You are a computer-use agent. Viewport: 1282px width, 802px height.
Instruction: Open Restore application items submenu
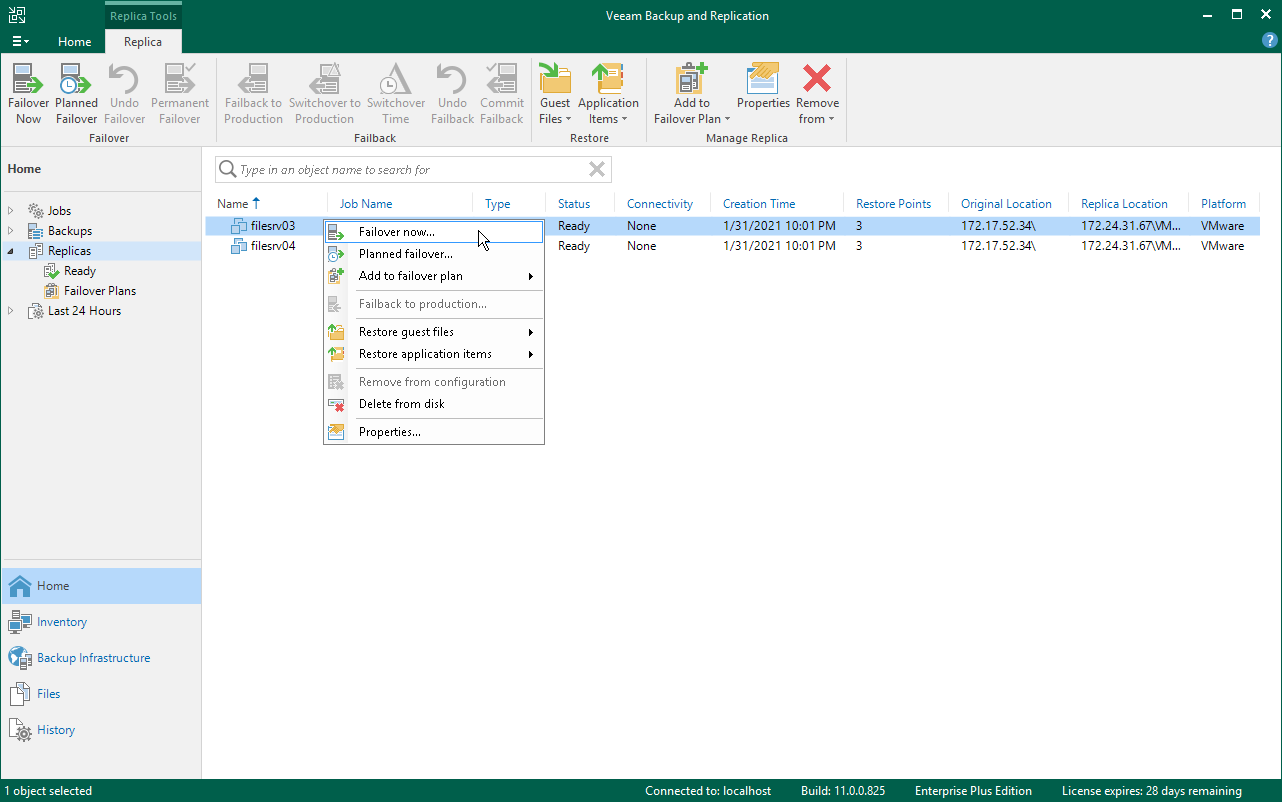pos(434,354)
